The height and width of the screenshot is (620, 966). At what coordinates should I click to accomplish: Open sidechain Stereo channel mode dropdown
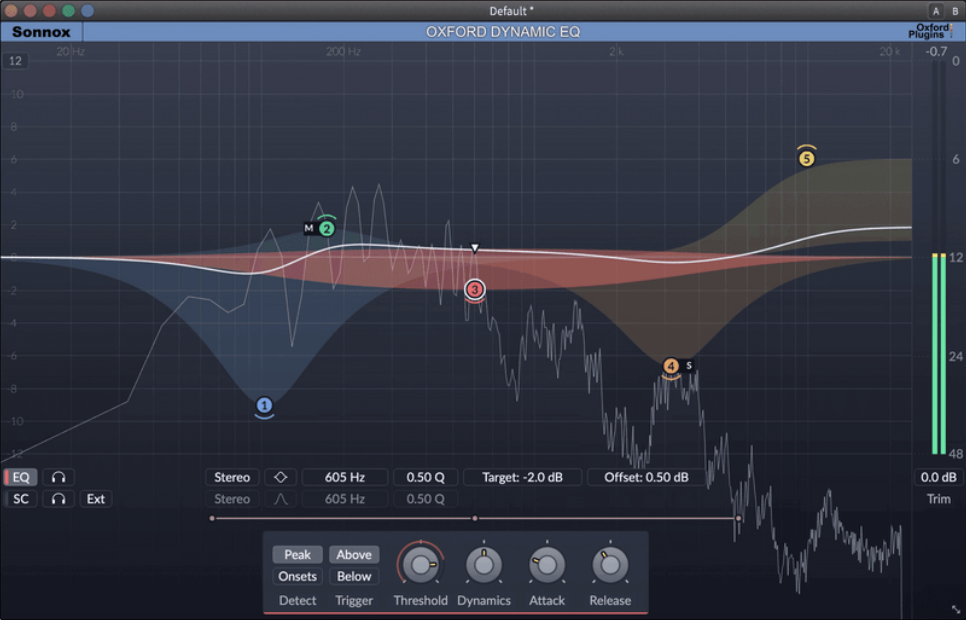point(232,499)
